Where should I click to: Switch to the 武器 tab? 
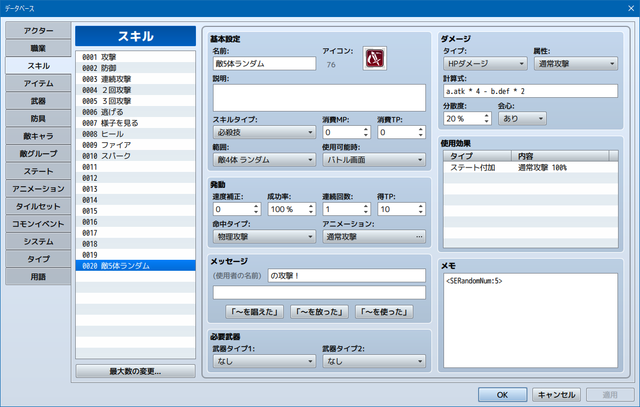[x=38, y=101]
